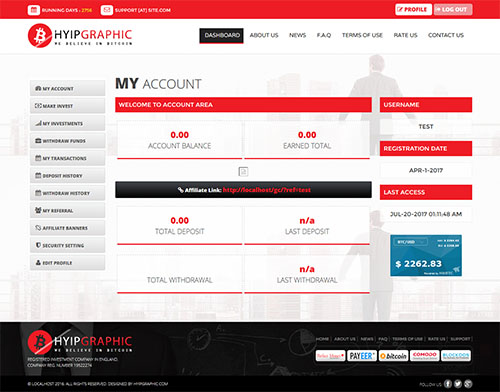Open Security Setting in sidebar
This screenshot has width=500, height=392.
pyautogui.click(x=67, y=245)
